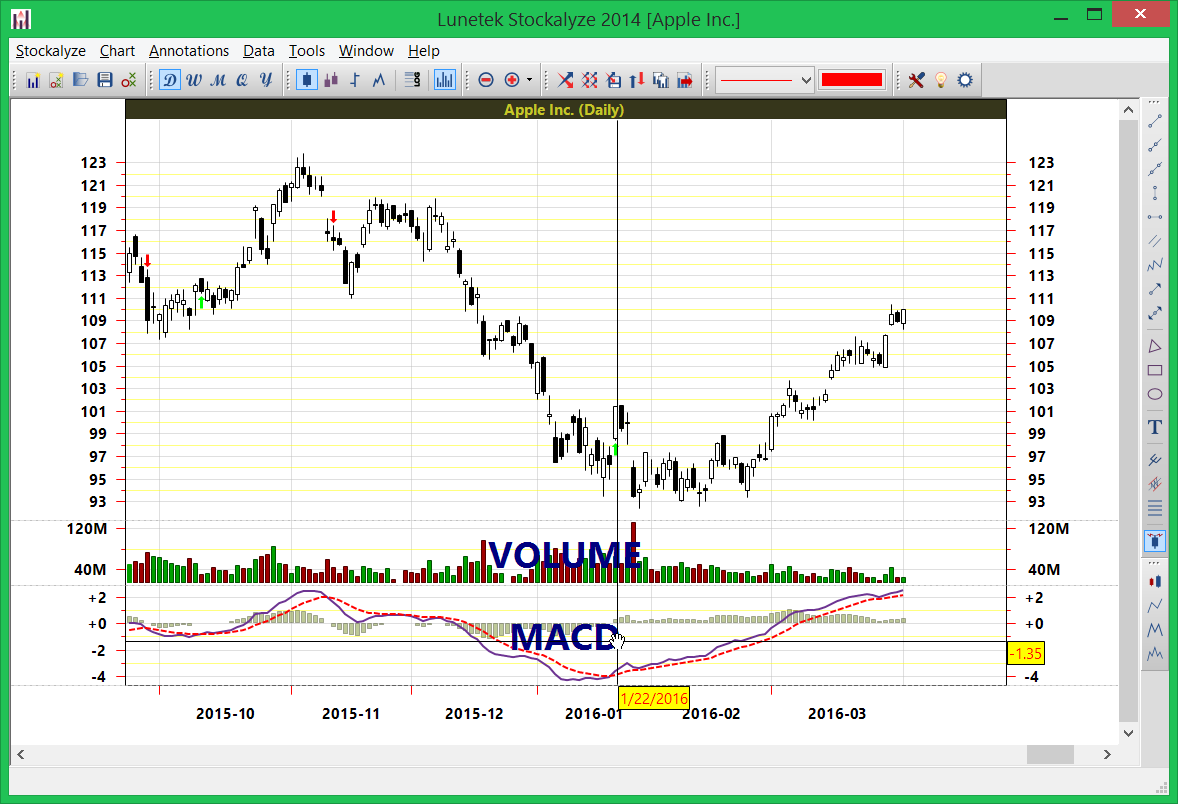Open the Annotations menu

[189, 51]
